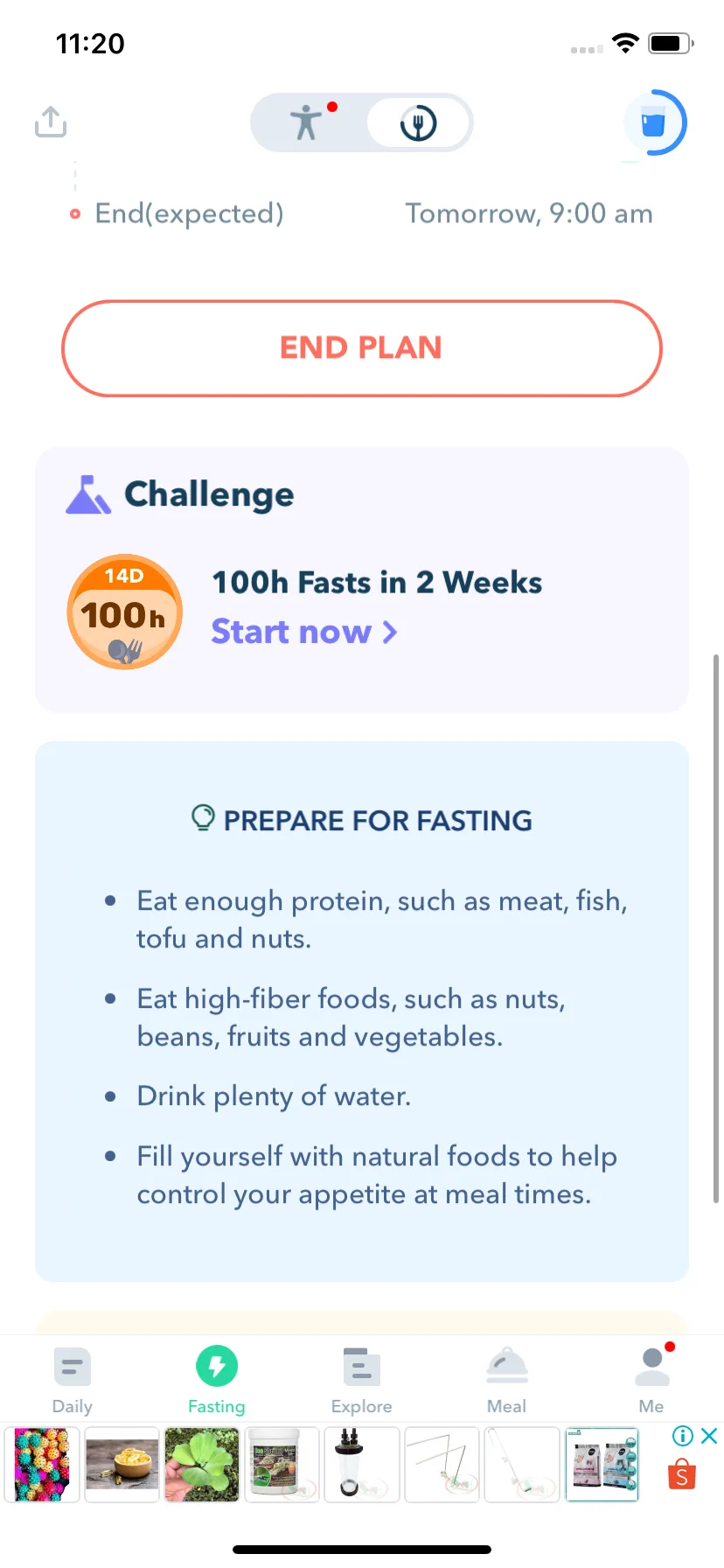Expand the challenge via Start now chevron
724x1568 pixels.
pyautogui.click(x=390, y=632)
